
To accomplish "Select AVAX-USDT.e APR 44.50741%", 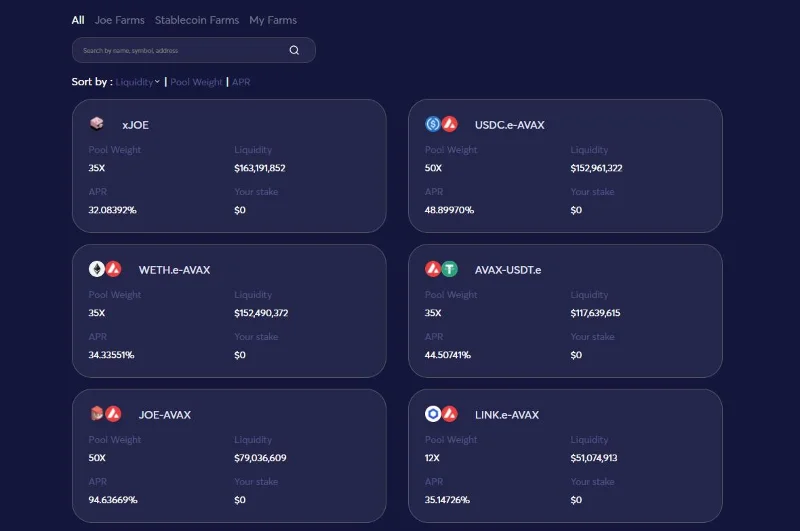I will click(x=447, y=355).
